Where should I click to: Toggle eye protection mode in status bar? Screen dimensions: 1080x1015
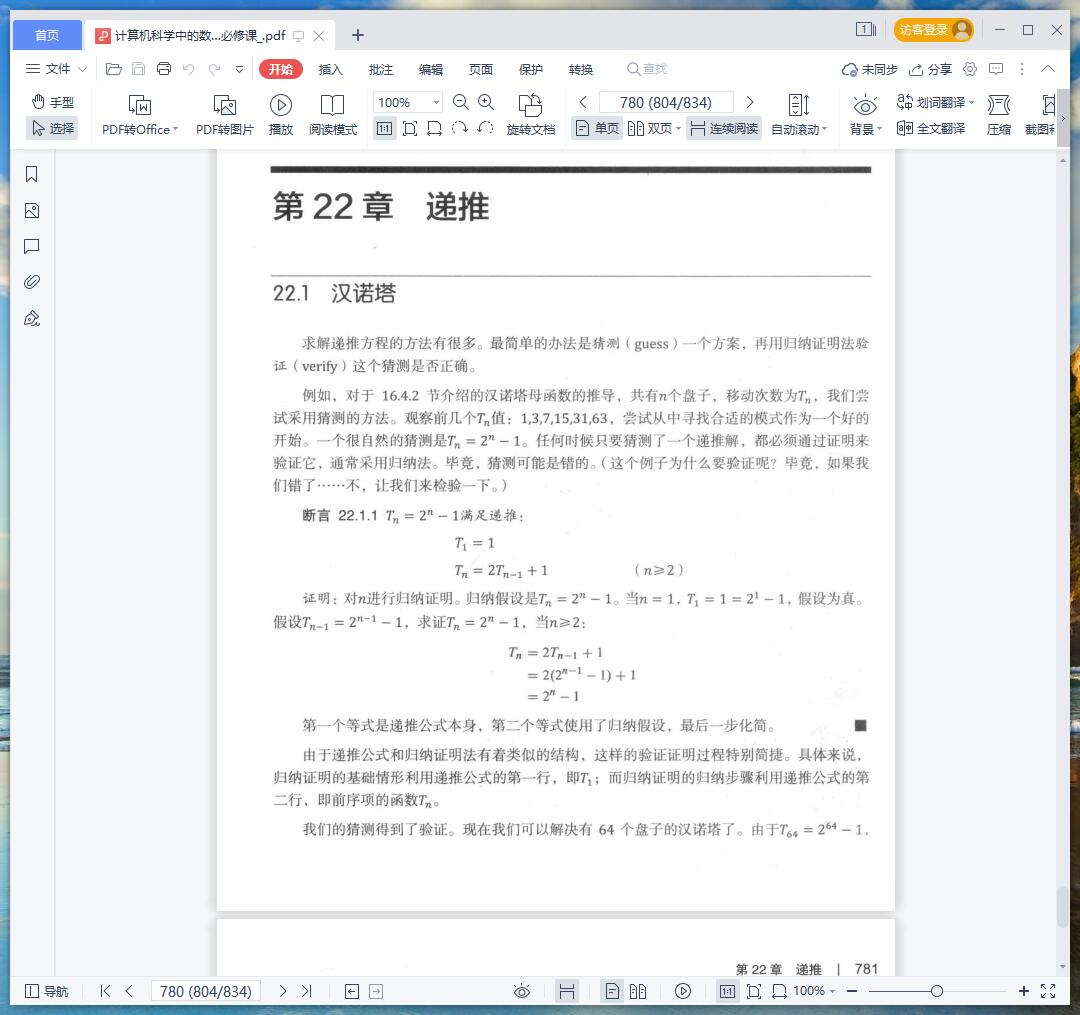pos(522,991)
